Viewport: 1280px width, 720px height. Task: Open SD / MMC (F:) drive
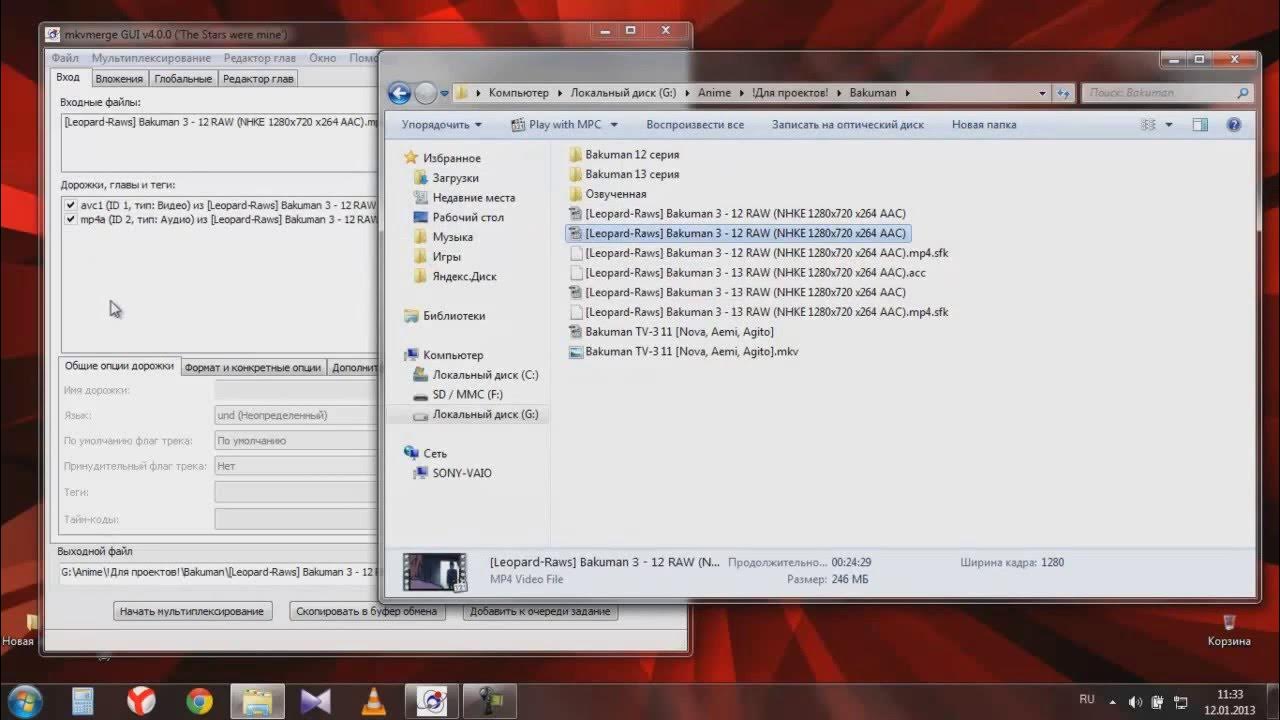pos(457,395)
